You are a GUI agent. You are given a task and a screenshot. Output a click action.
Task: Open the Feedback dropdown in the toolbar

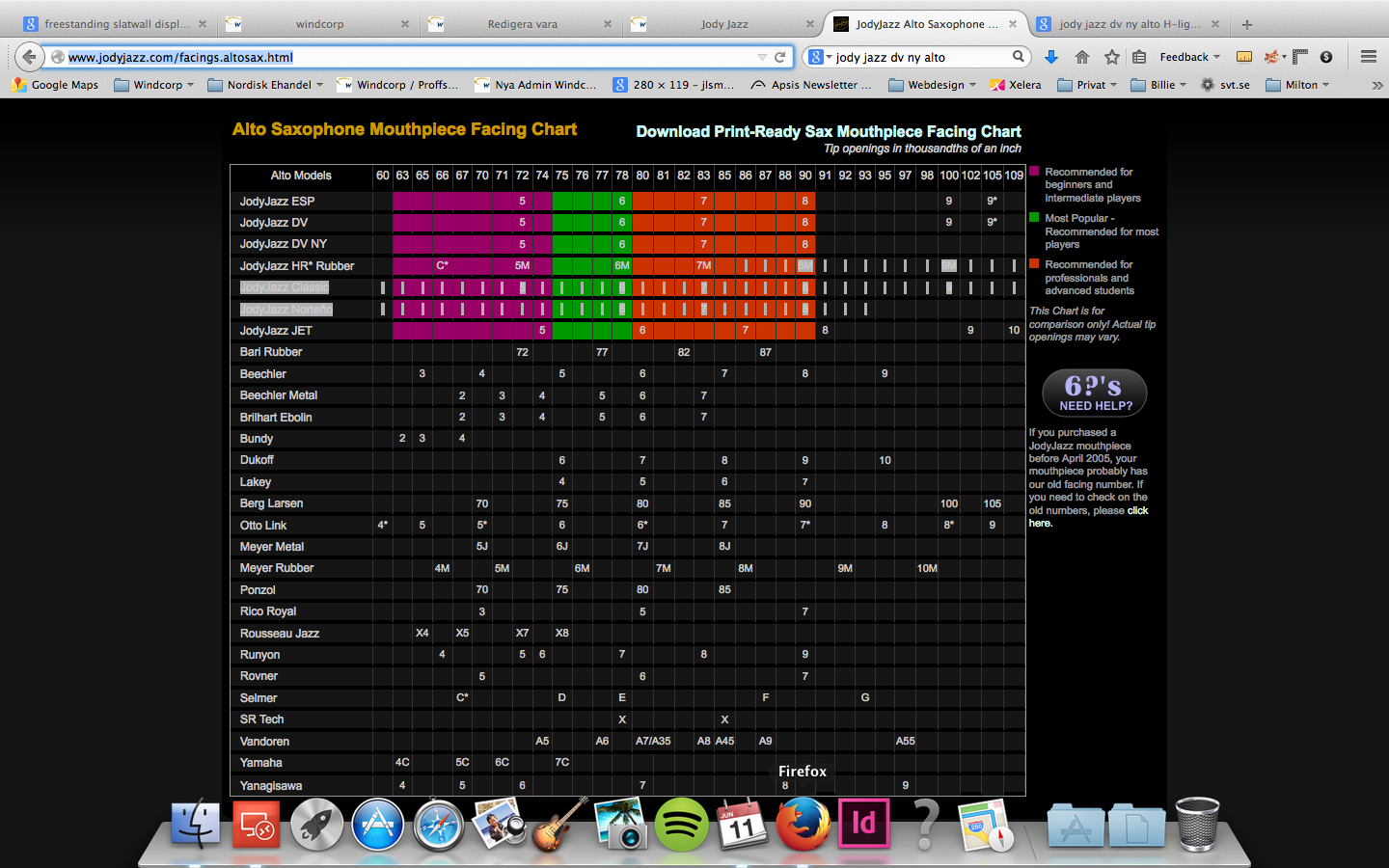[x=1189, y=57]
